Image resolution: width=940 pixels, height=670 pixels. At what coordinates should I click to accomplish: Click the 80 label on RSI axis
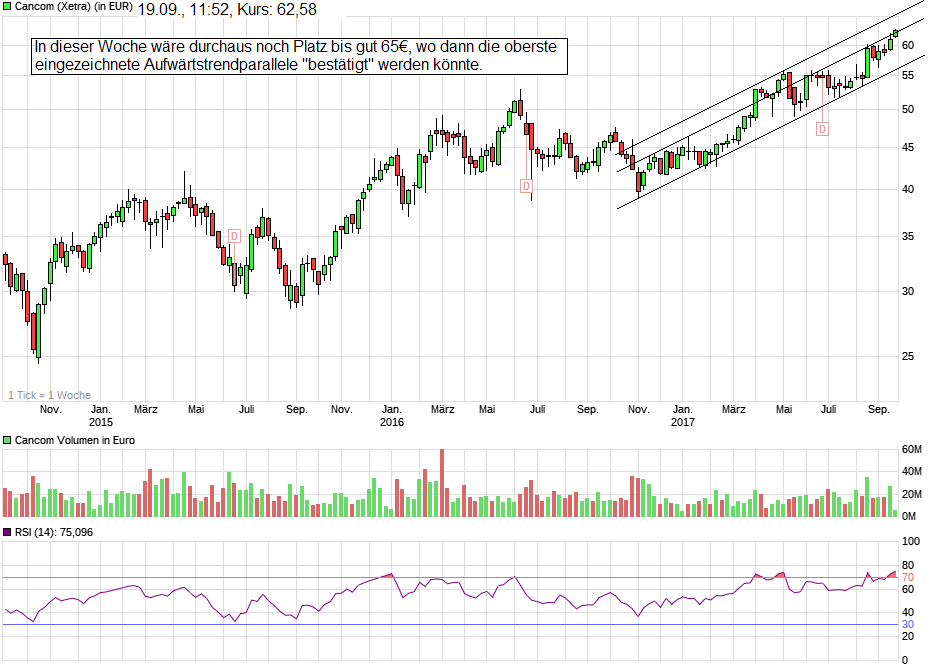point(908,566)
